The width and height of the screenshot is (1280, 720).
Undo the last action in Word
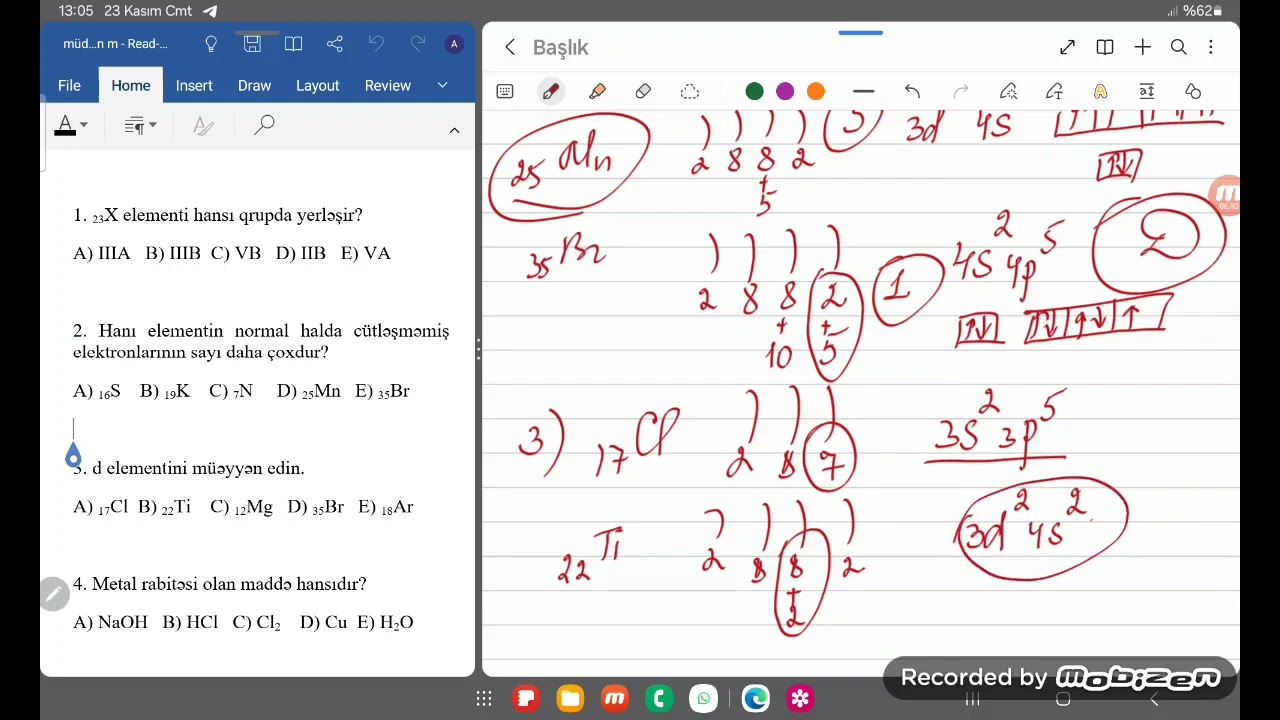(376, 44)
